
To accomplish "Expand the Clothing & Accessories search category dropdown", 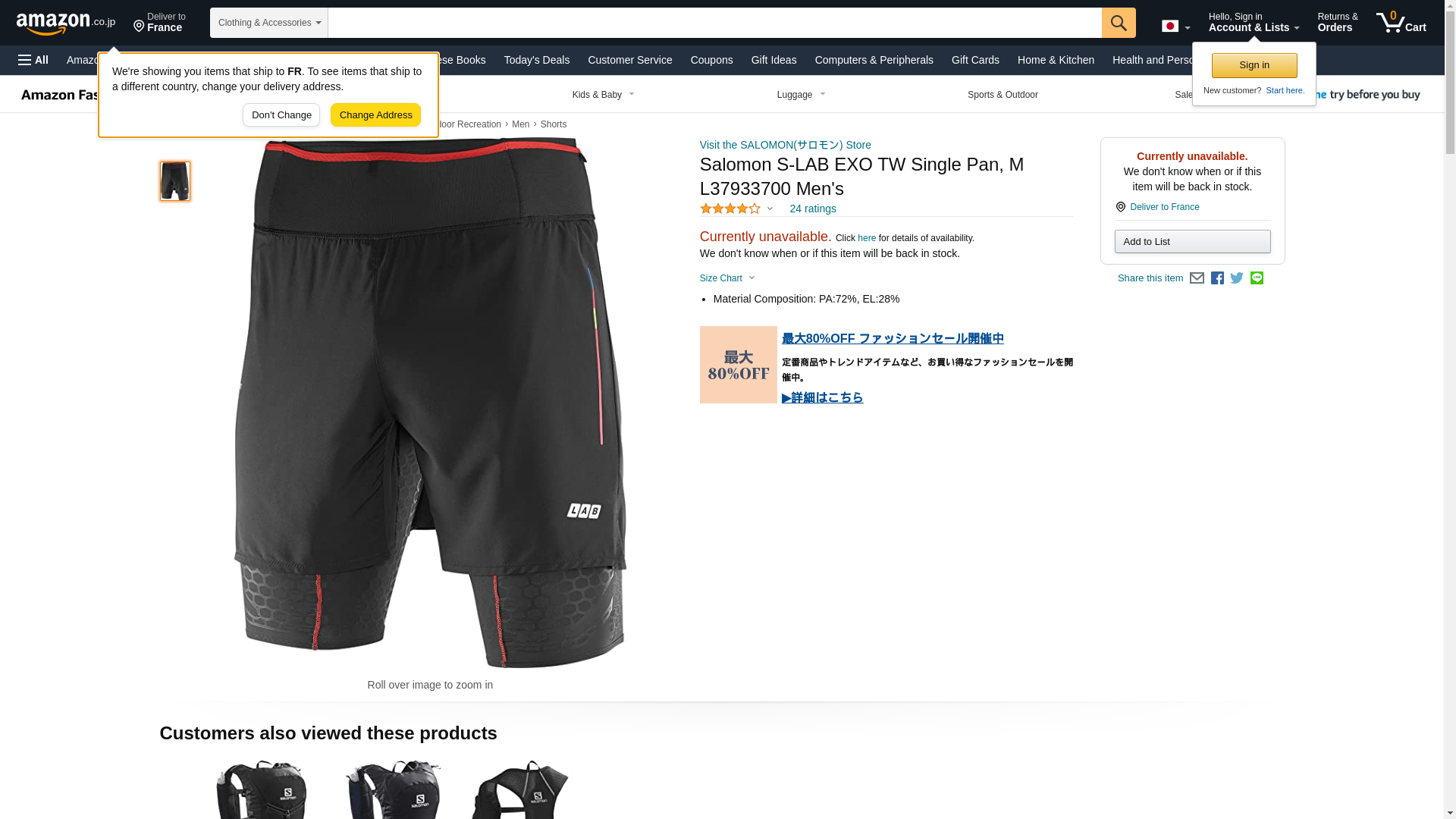I will tap(269, 23).
